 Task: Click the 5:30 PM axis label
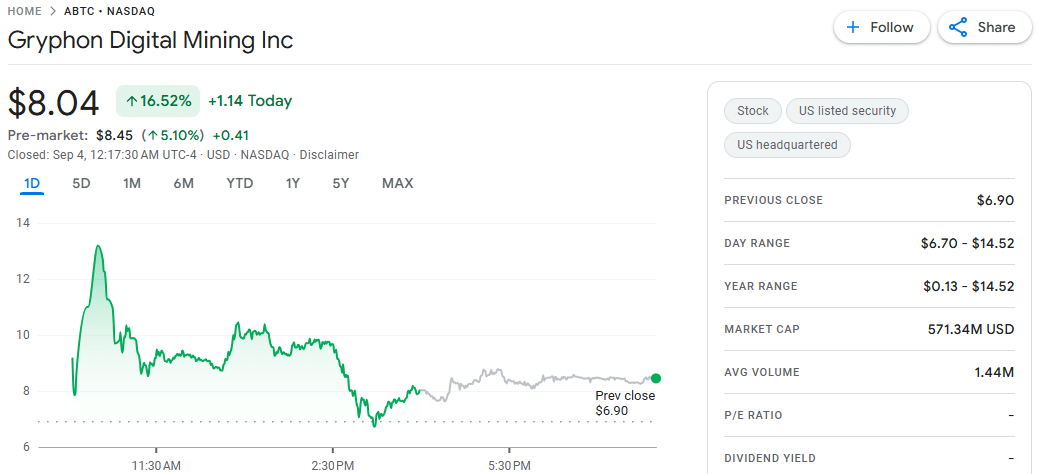509,466
